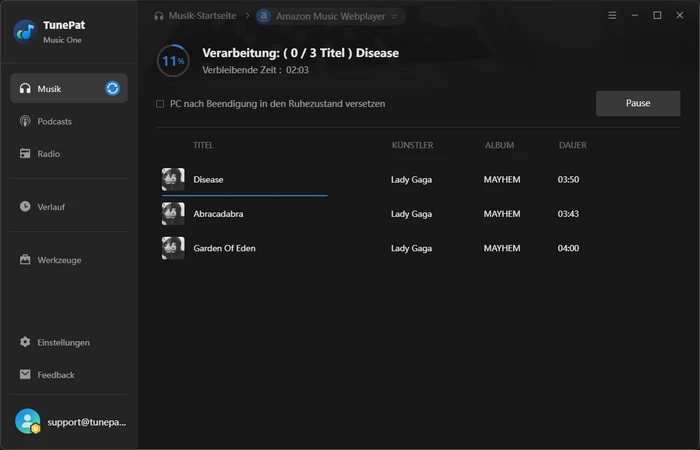Image resolution: width=700 pixels, height=450 pixels.
Task: Click the Einstellungen gear icon
Action: pos(25,342)
